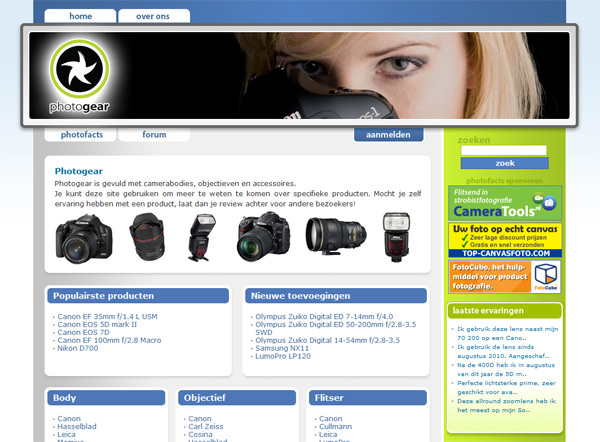600x442 pixels.
Task: Open Canon EOS 7D link
Action: (x=83, y=333)
